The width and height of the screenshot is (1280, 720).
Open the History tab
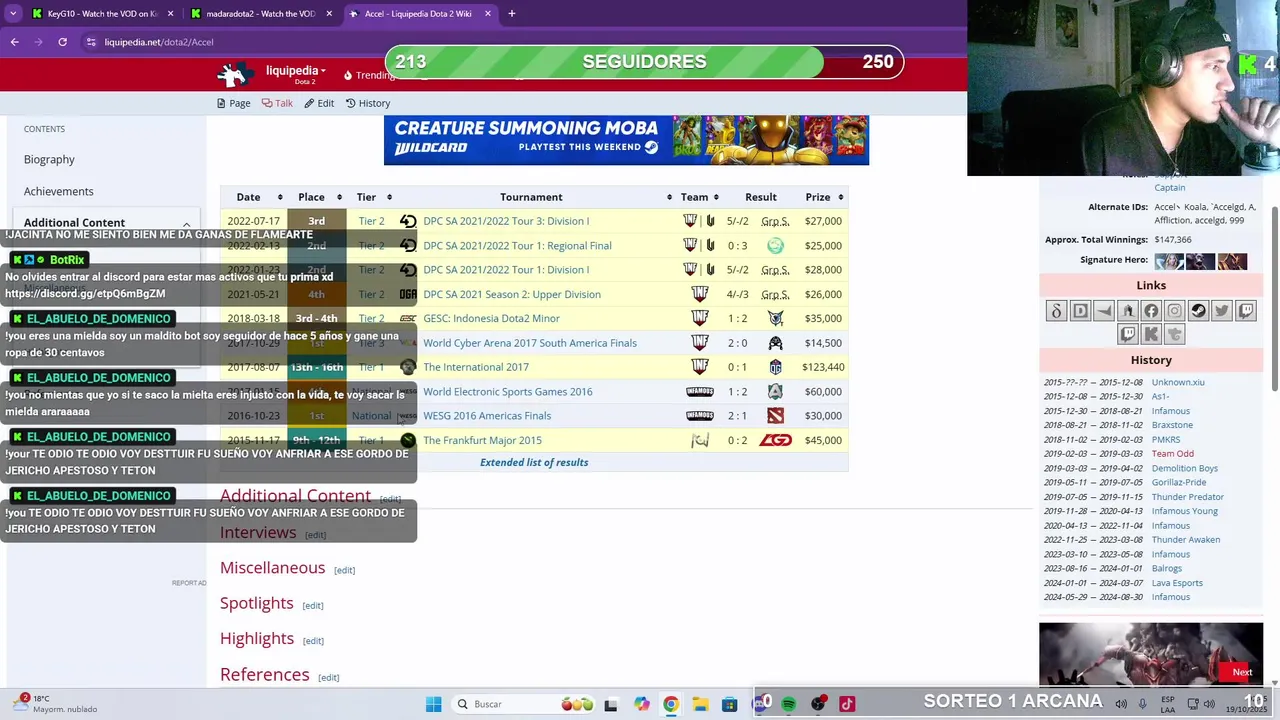pyautogui.click(x=368, y=103)
